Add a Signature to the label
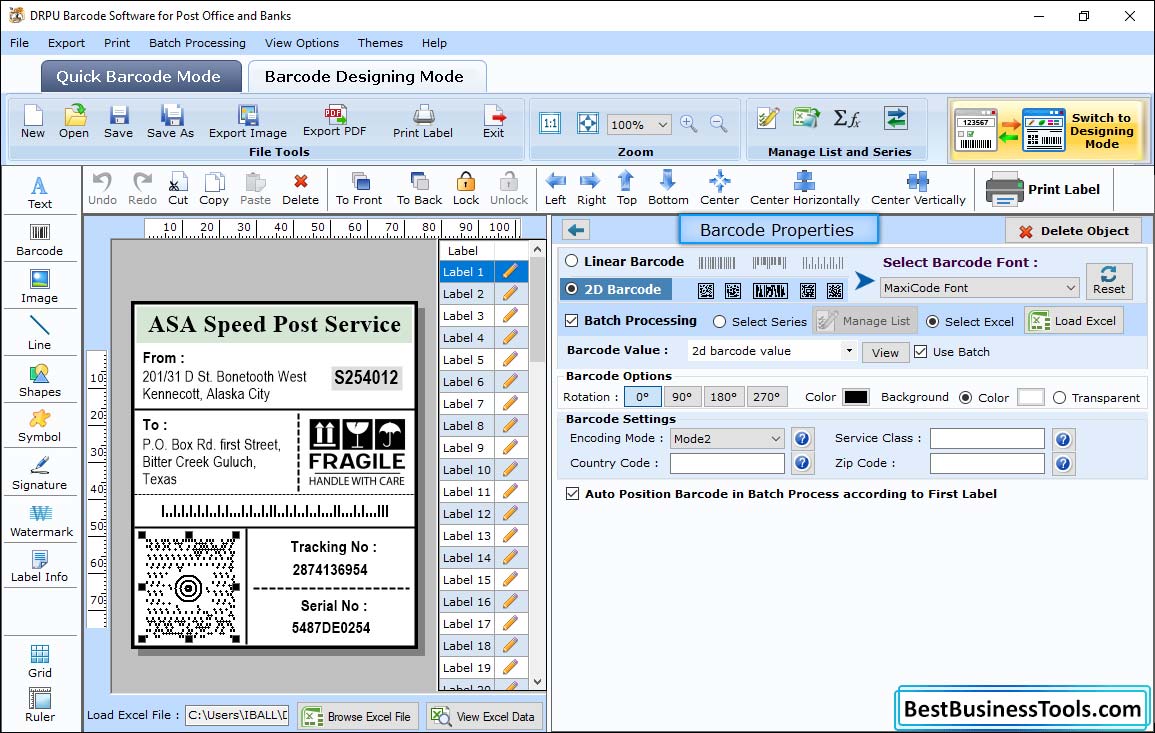 click(40, 474)
